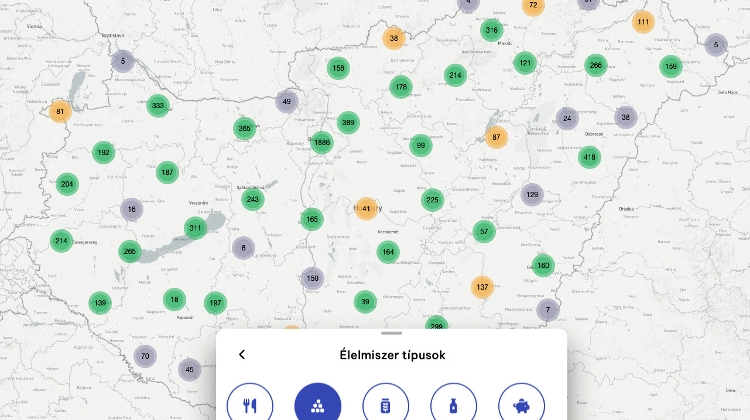Open the green 1886 cluster marker

tap(321, 142)
